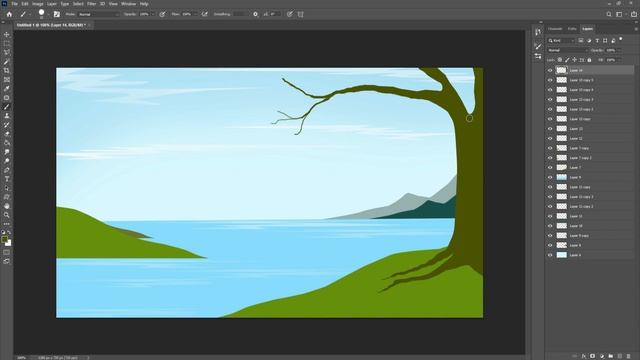Add a layer mask
This screenshot has width=640, height=360.
pos(592,356)
